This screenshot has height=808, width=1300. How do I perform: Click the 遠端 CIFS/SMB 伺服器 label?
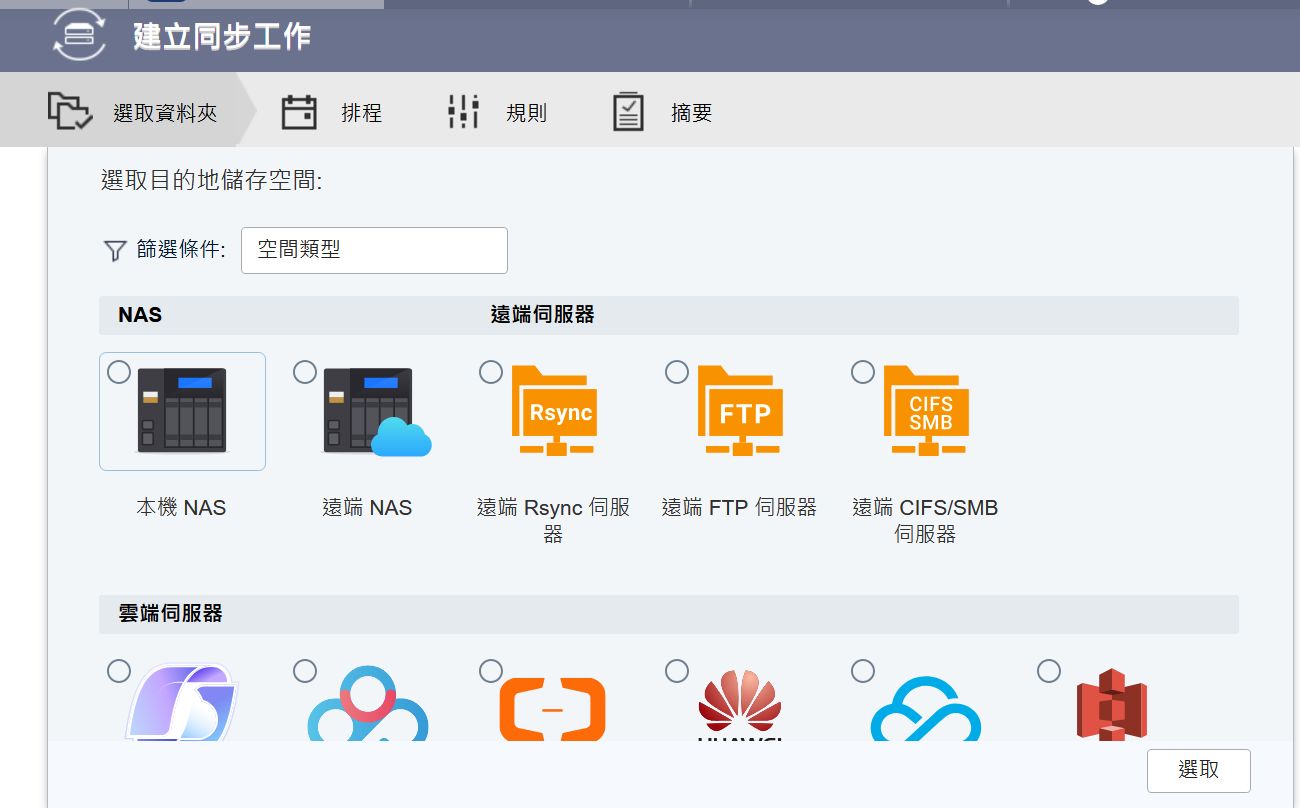[x=925, y=521]
